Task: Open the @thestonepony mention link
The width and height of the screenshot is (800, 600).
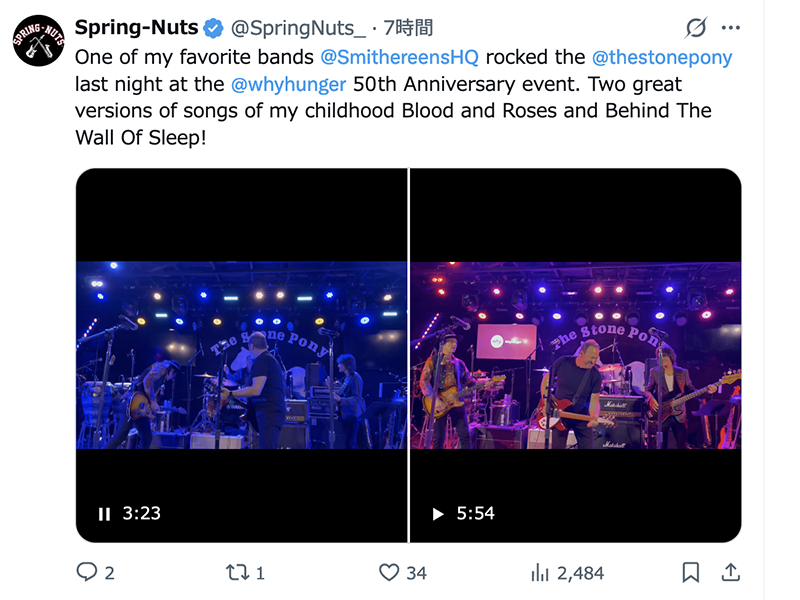Action: 661,57
